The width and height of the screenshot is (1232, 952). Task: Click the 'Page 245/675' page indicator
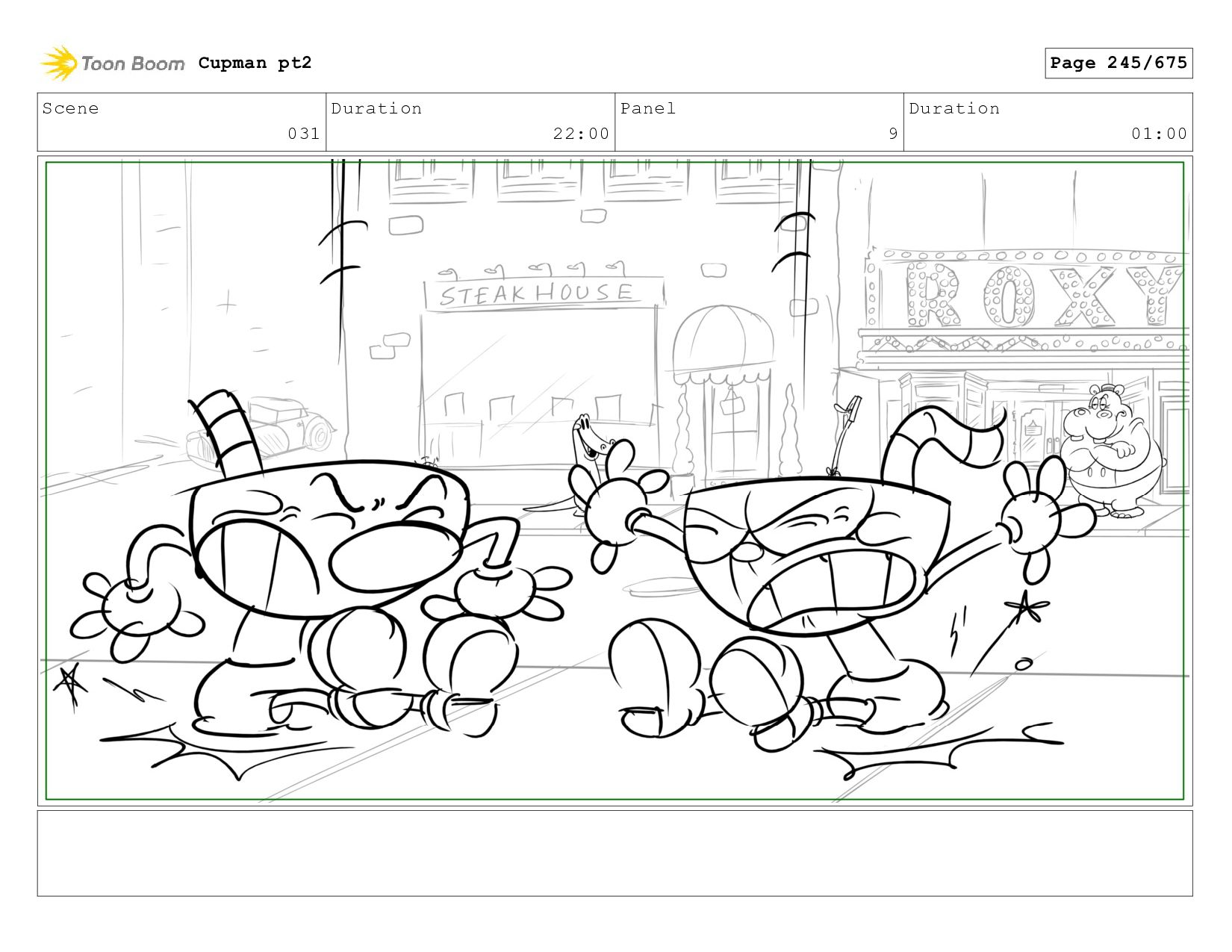(1119, 63)
